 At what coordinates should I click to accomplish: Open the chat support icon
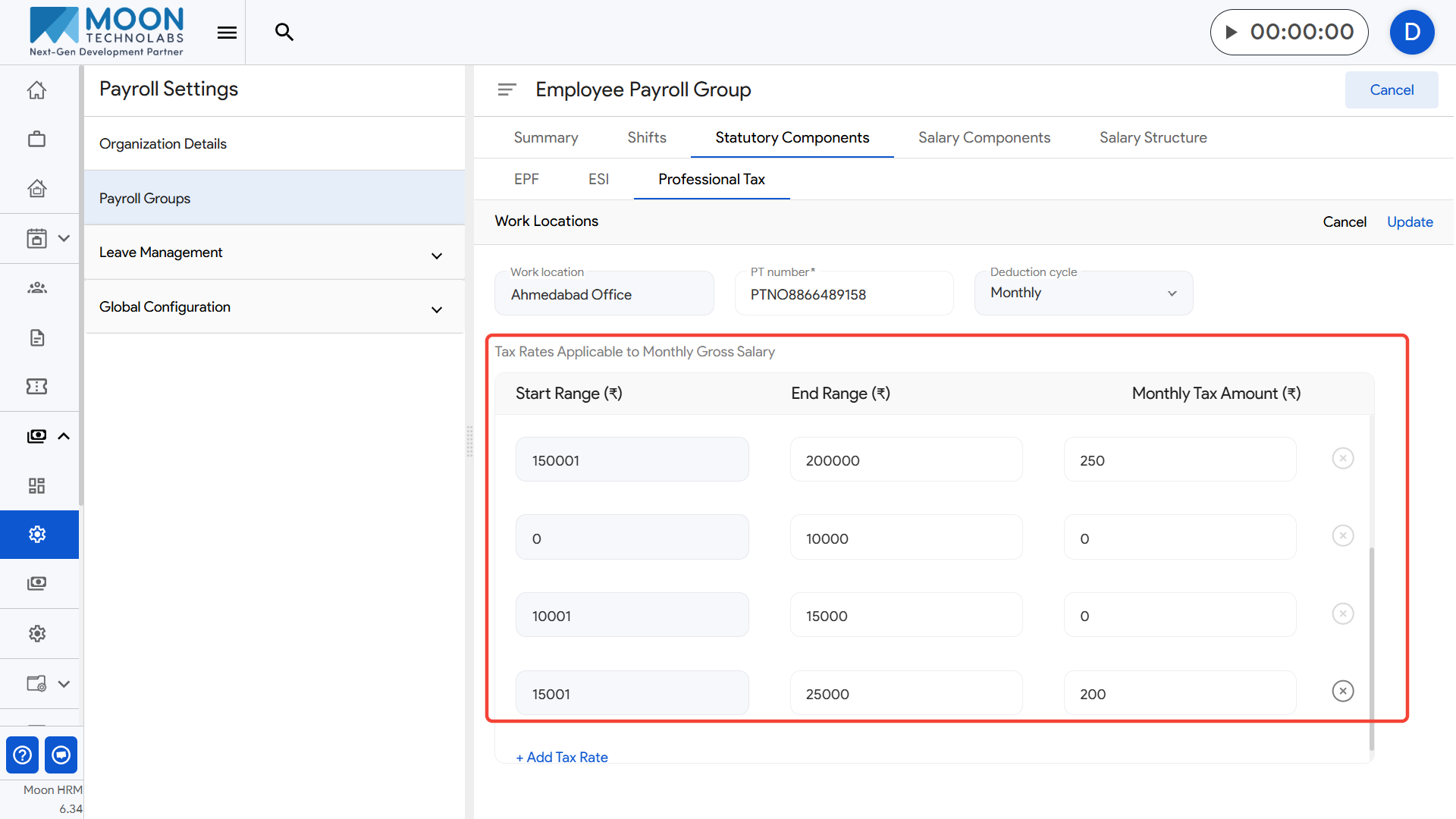click(61, 755)
